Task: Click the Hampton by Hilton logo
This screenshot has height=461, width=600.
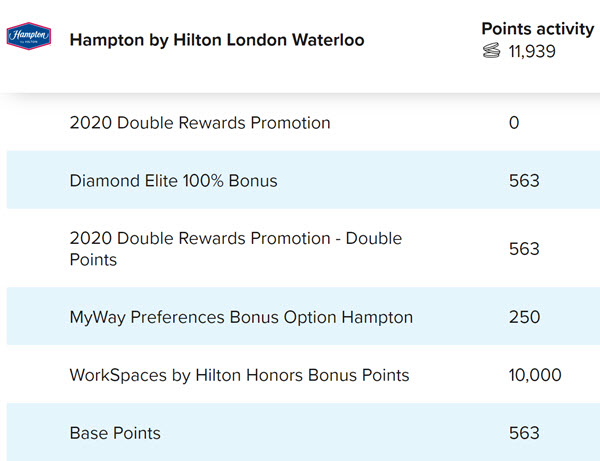Action: [x=29, y=36]
